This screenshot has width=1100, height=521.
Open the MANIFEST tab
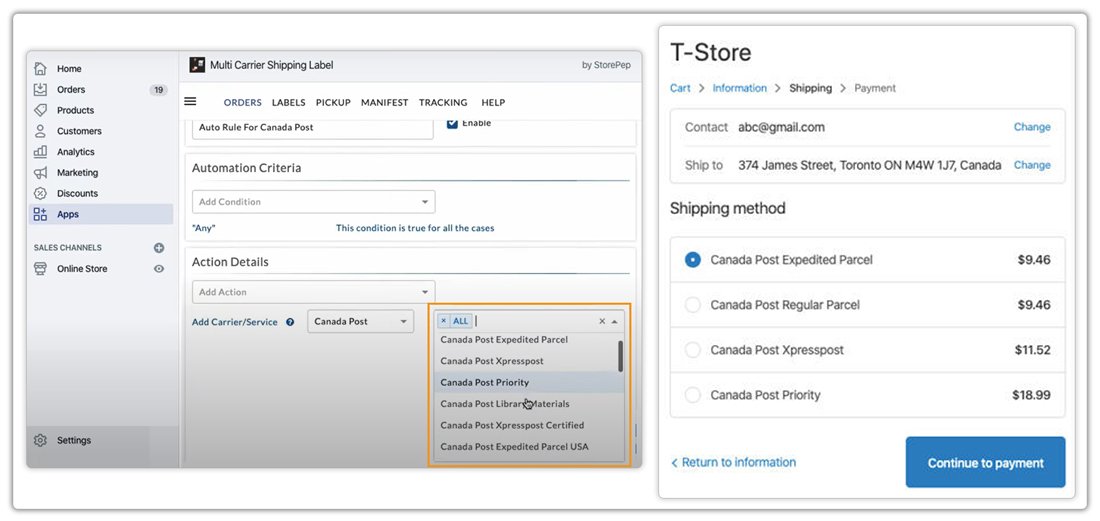[x=384, y=102]
